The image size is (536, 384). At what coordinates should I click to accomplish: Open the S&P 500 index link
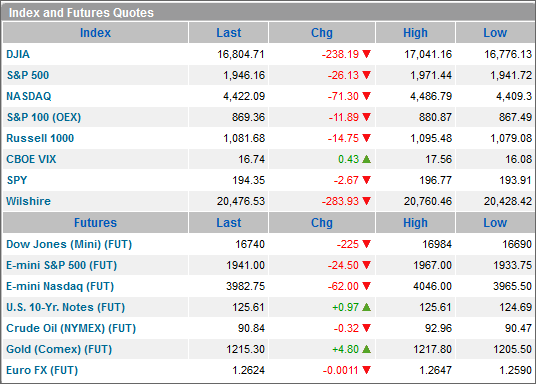pos(28,75)
